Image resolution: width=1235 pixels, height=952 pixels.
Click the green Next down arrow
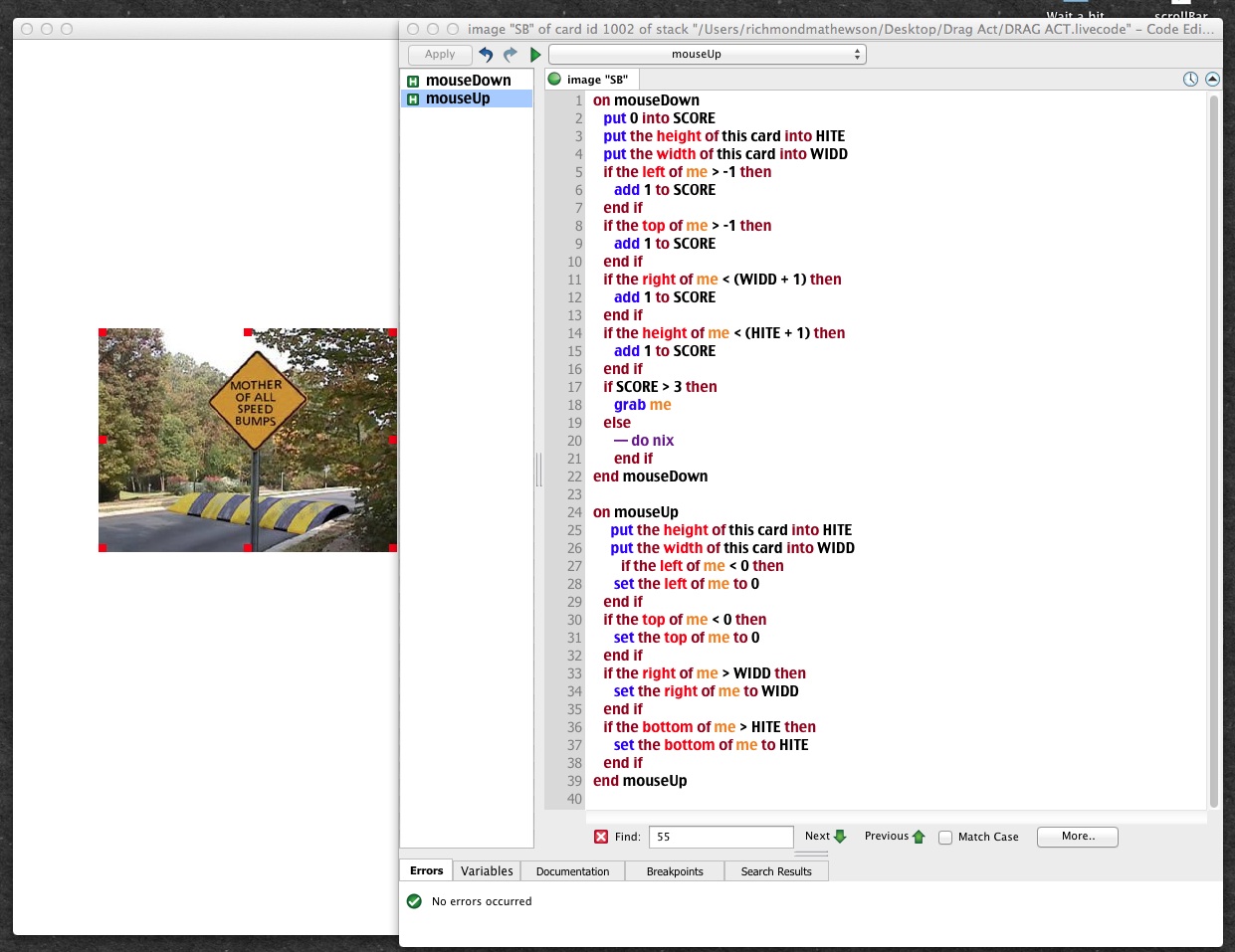pos(840,837)
